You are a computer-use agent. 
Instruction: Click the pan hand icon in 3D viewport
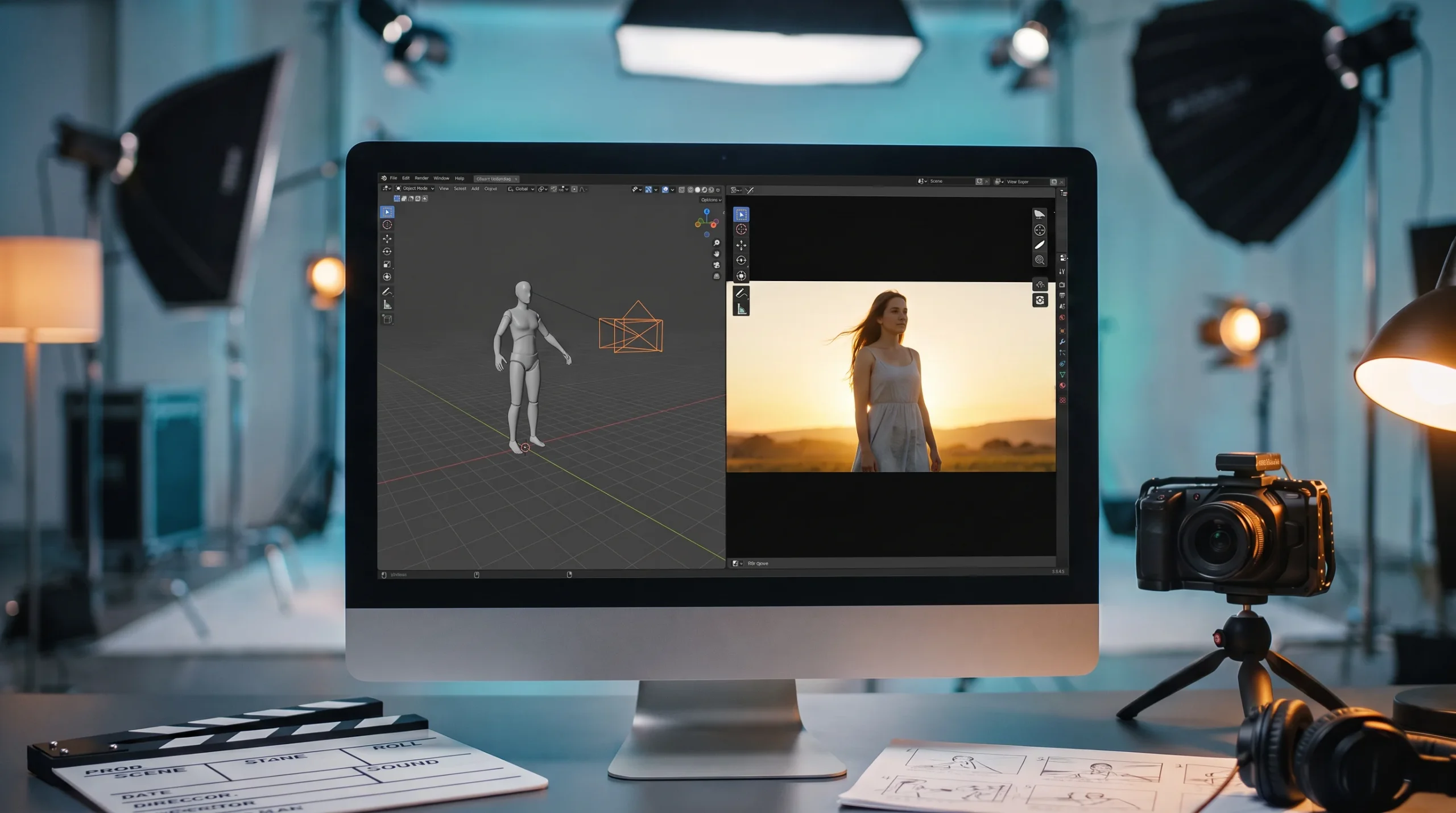(x=717, y=254)
